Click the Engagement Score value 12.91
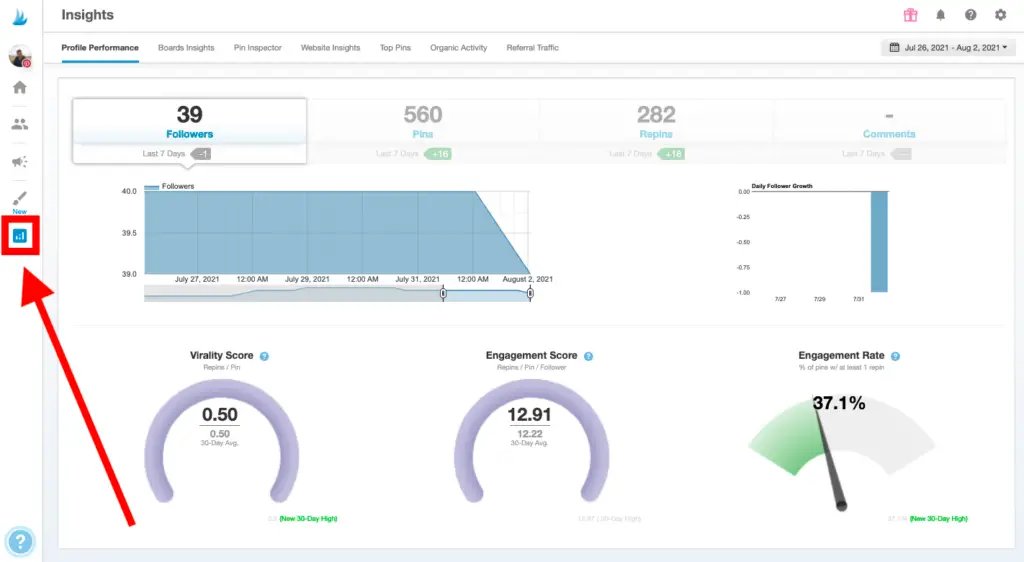This screenshot has height=562, width=1024. [x=530, y=414]
